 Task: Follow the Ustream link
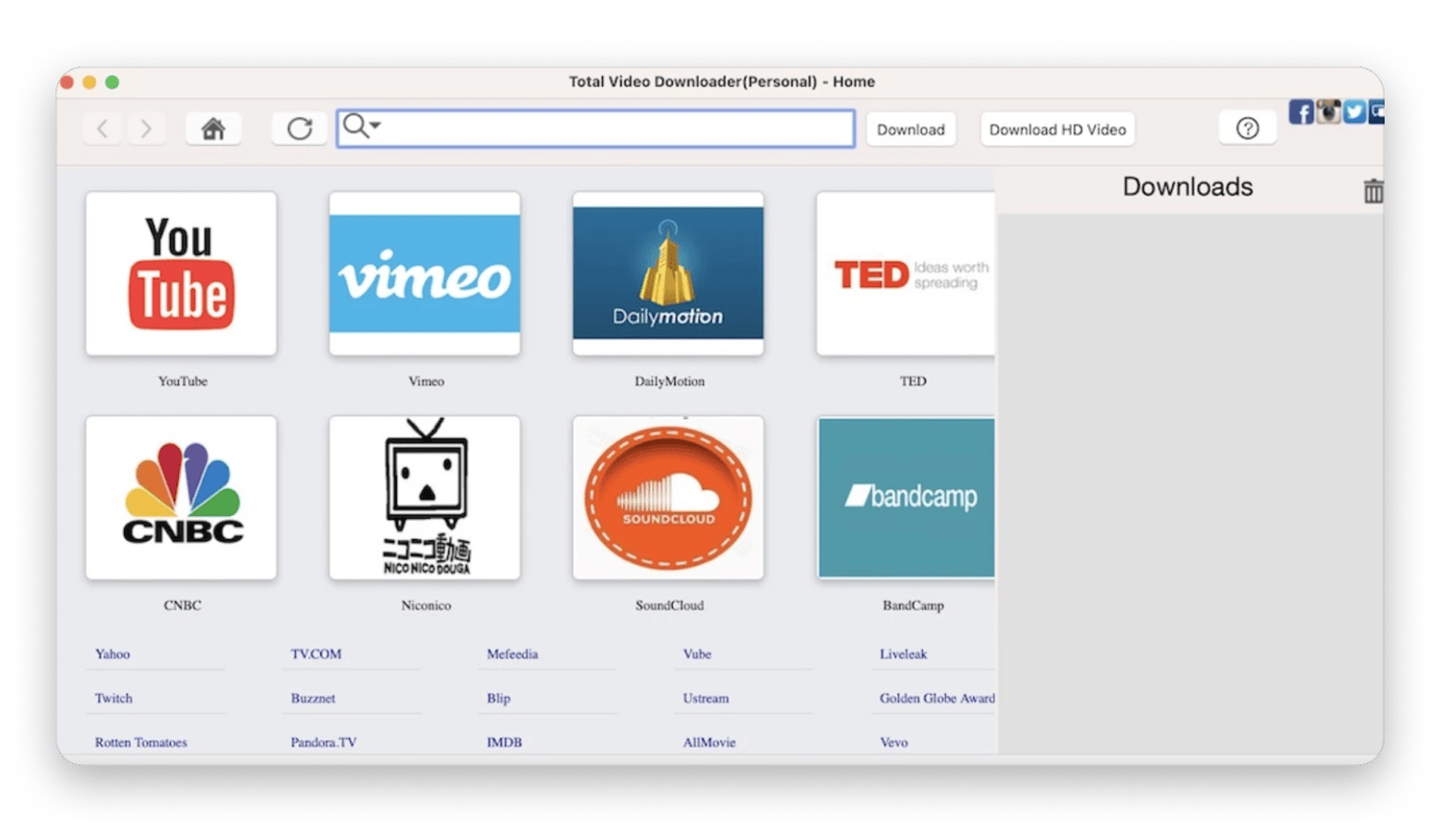click(706, 698)
